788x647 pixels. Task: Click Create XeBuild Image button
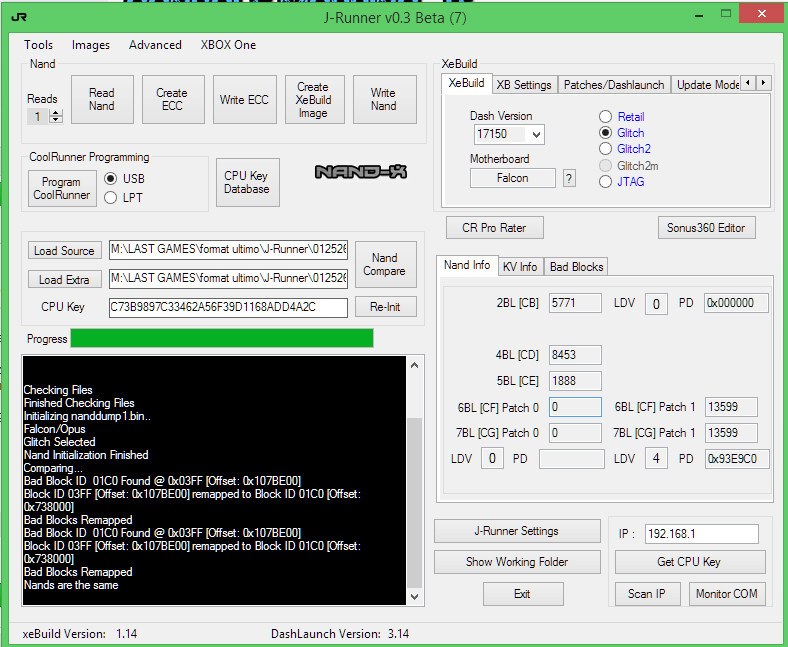click(x=314, y=100)
